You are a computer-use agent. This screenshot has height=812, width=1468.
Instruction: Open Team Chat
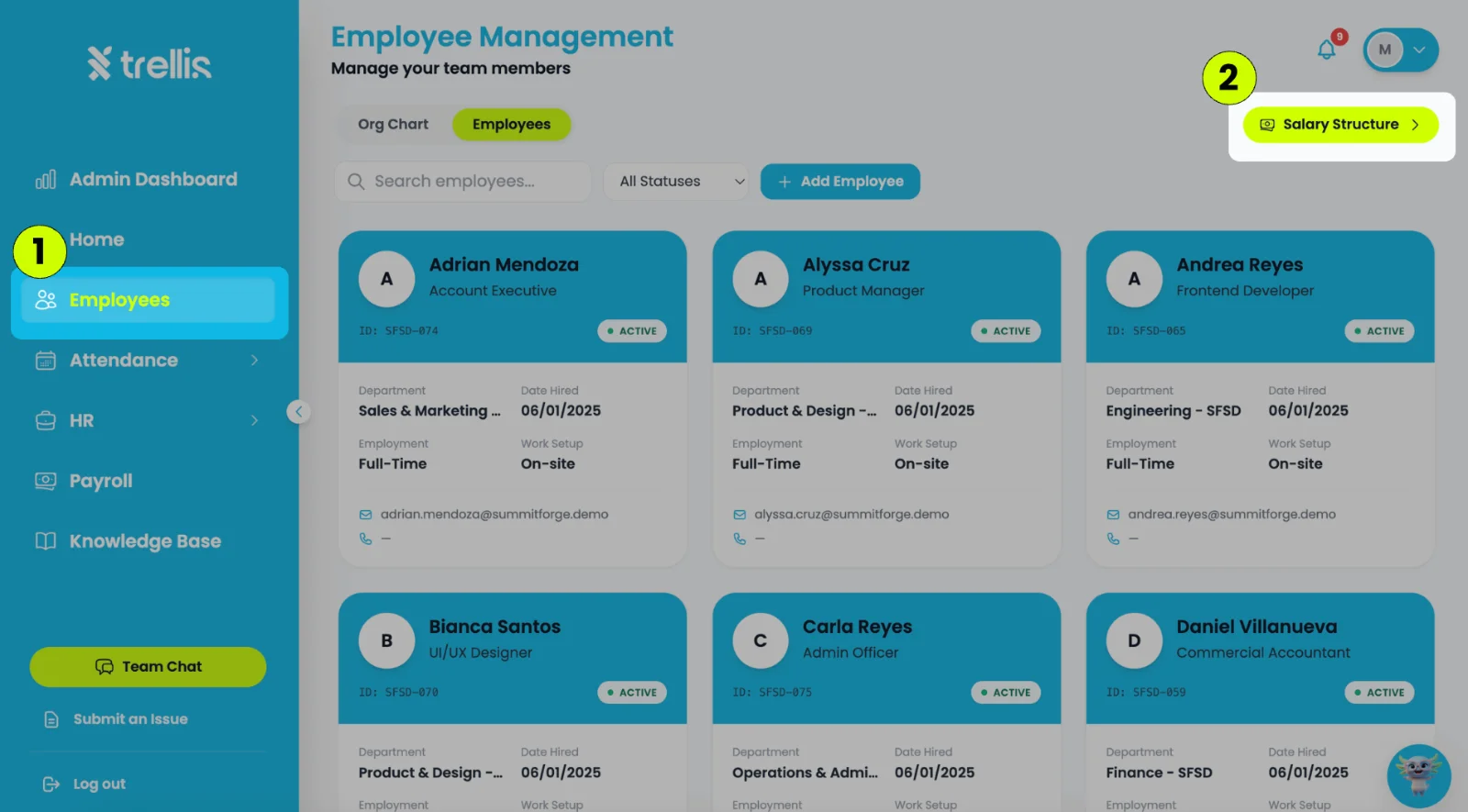148,667
